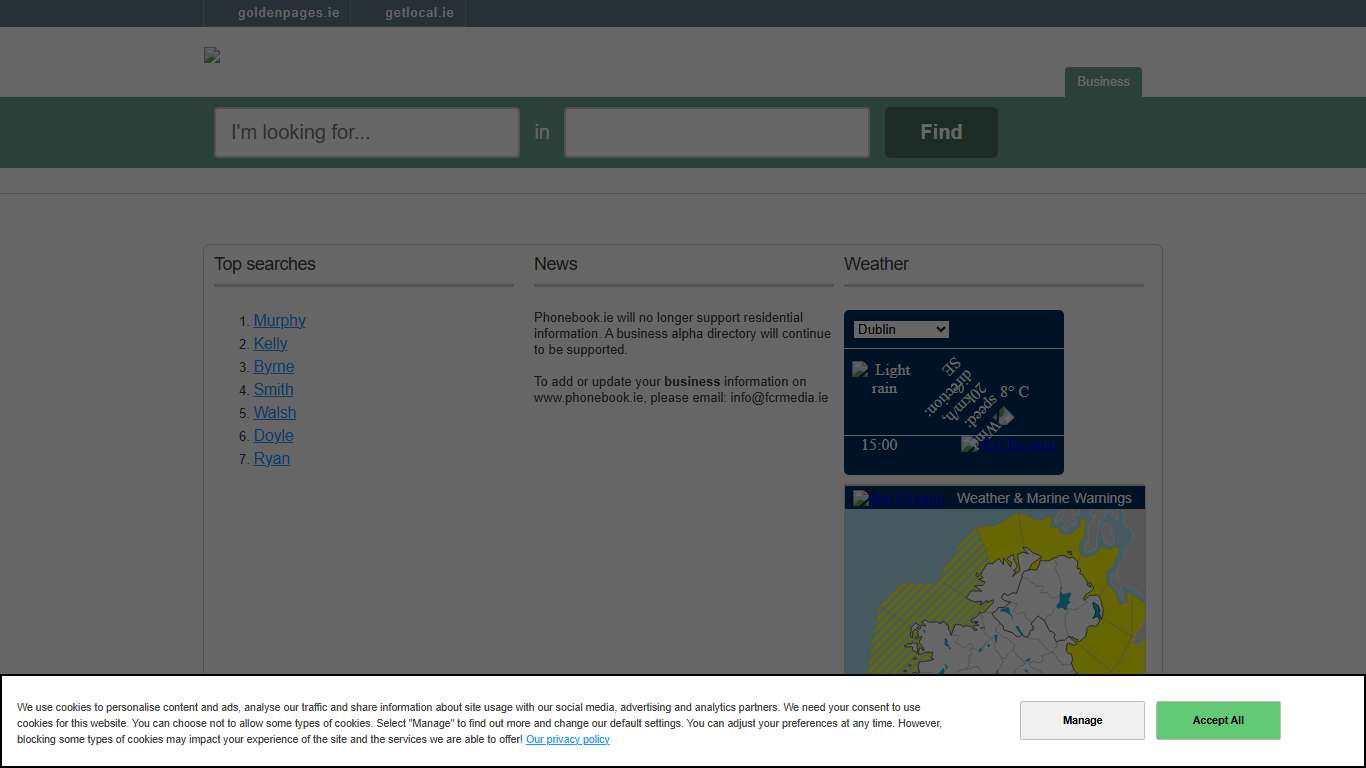This screenshot has height=768, width=1366.
Task: Select Murphy from Top searches
Action: [279, 320]
